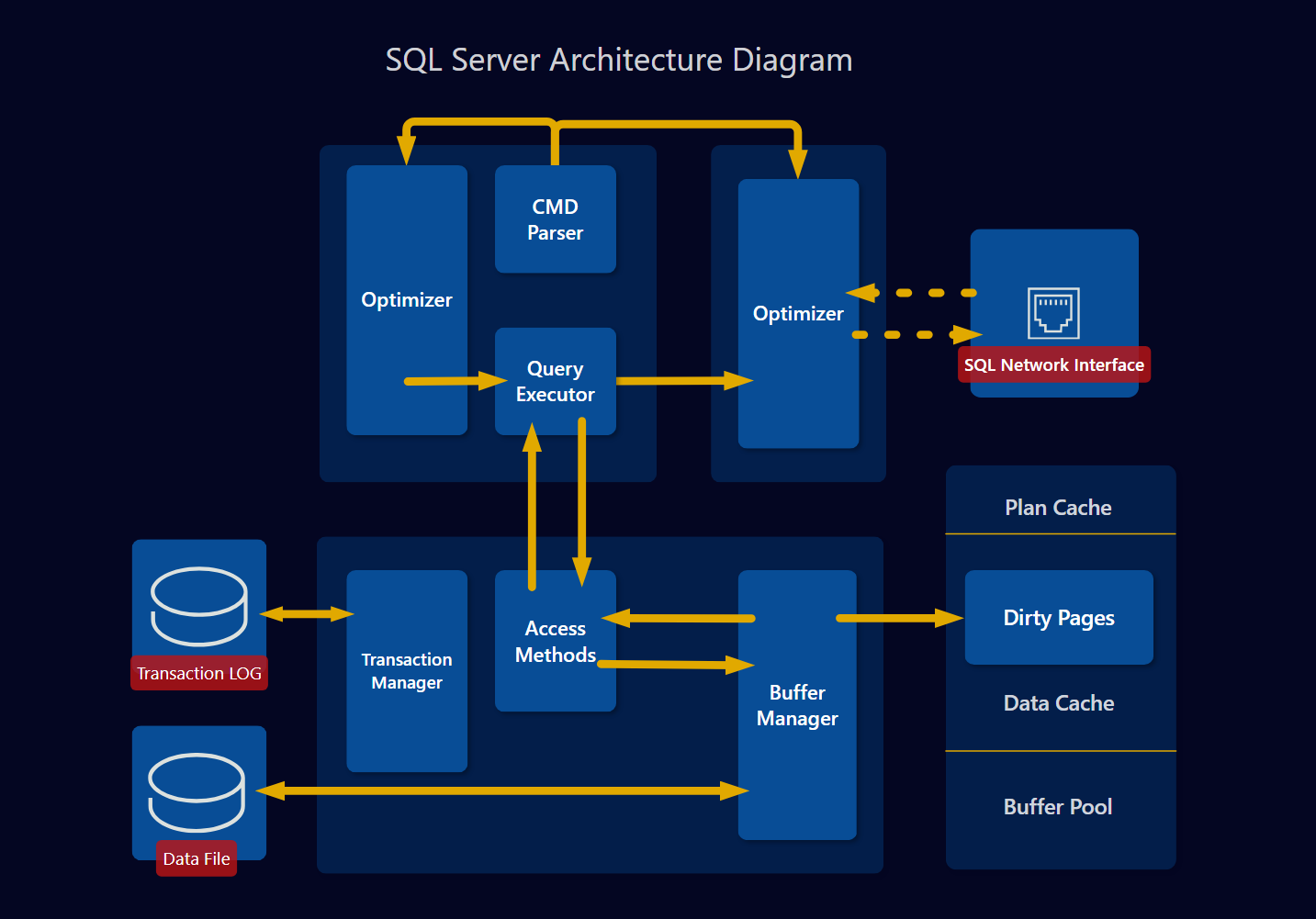Image resolution: width=1316 pixels, height=919 pixels.
Task: Select the ethernet port icon
Action: tap(1053, 313)
